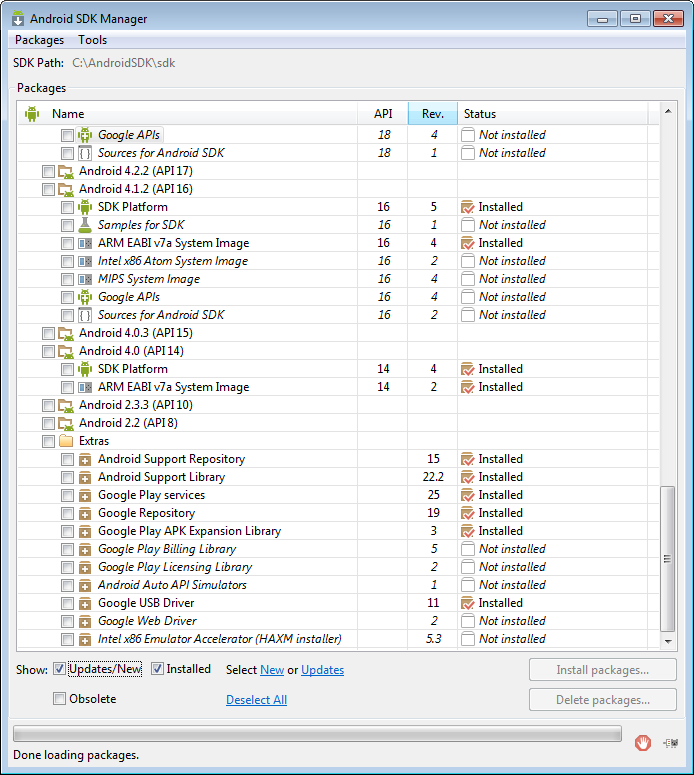The height and width of the screenshot is (775, 694).
Task: Click the vertical scrollbar thumb in package list
Action: pos(667,559)
